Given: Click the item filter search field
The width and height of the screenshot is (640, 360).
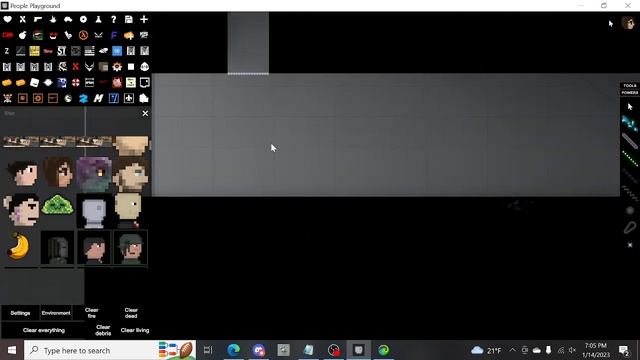Looking at the screenshot, I should 71,113.
